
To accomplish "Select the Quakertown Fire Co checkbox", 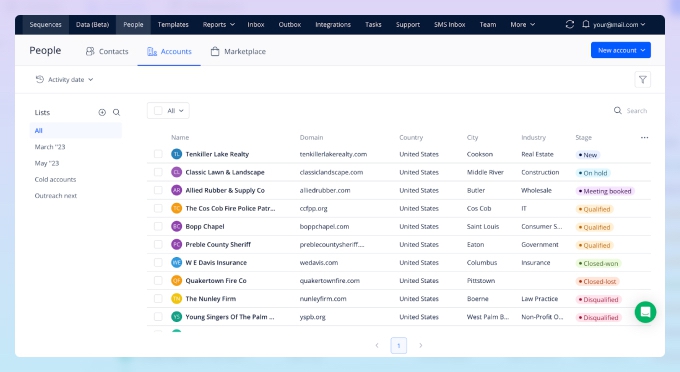I will [x=158, y=281].
